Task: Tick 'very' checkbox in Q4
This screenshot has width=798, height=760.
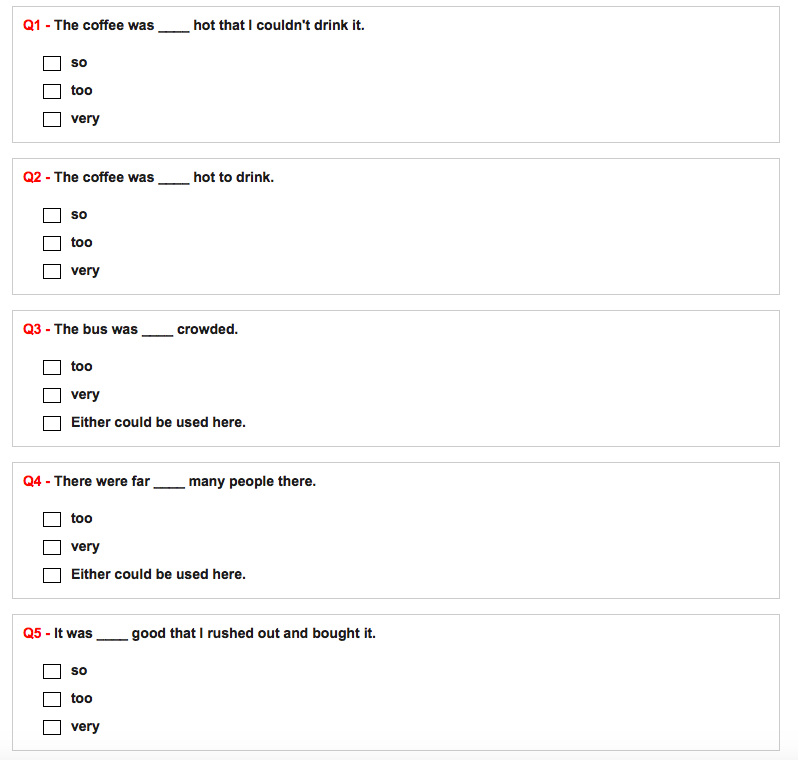Action: (x=52, y=547)
